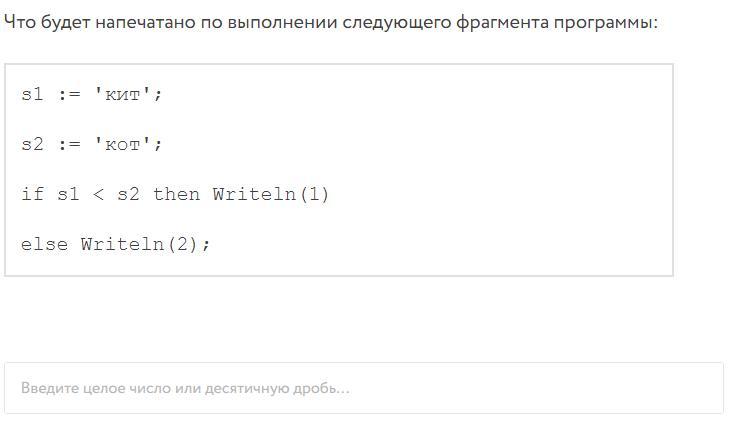739x437 pixels.
Task: Click the less-than sign in the condition
Action: (x=98, y=194)
